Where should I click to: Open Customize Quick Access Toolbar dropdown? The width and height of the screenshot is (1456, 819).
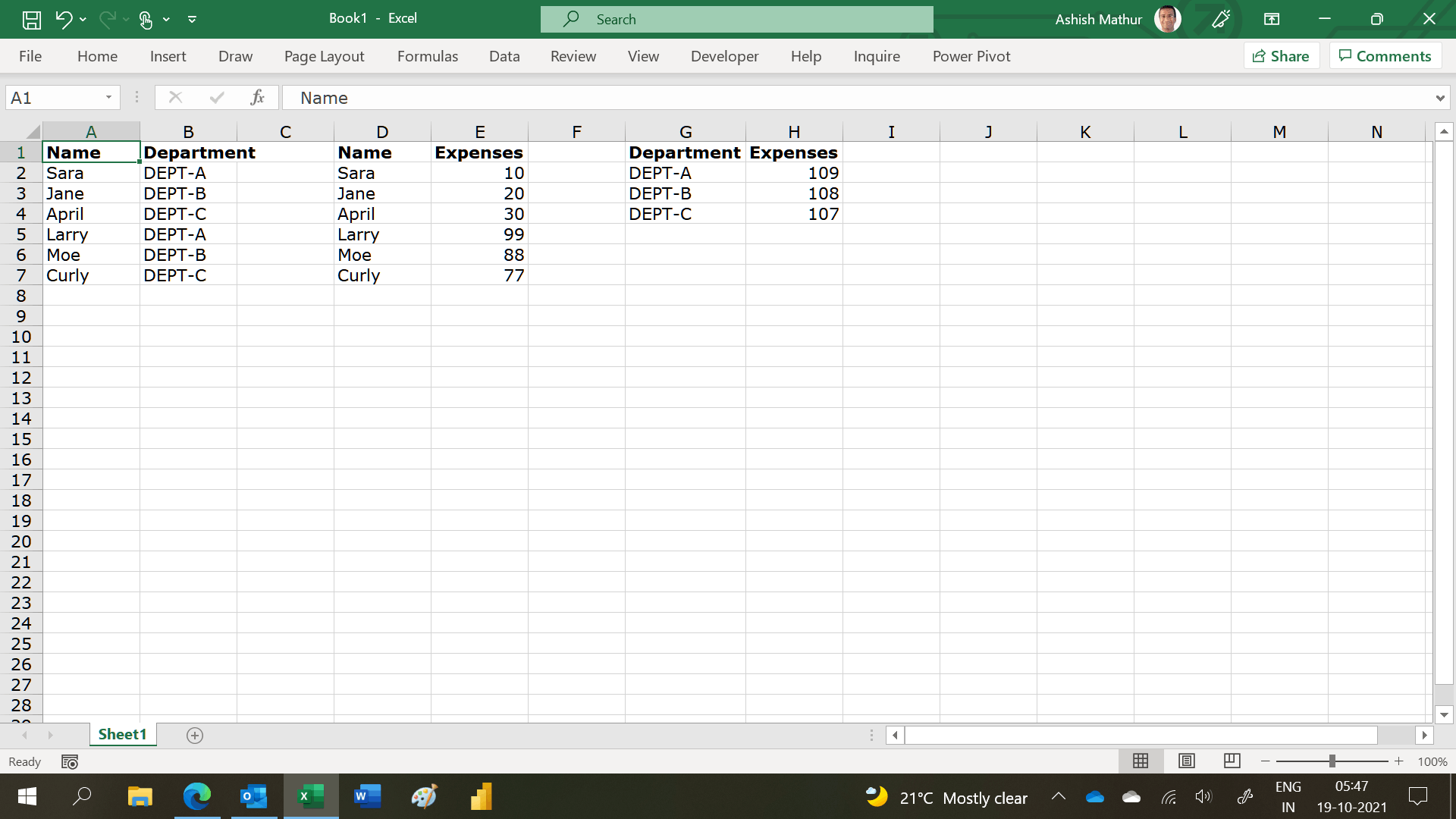(x=192, y=20)
